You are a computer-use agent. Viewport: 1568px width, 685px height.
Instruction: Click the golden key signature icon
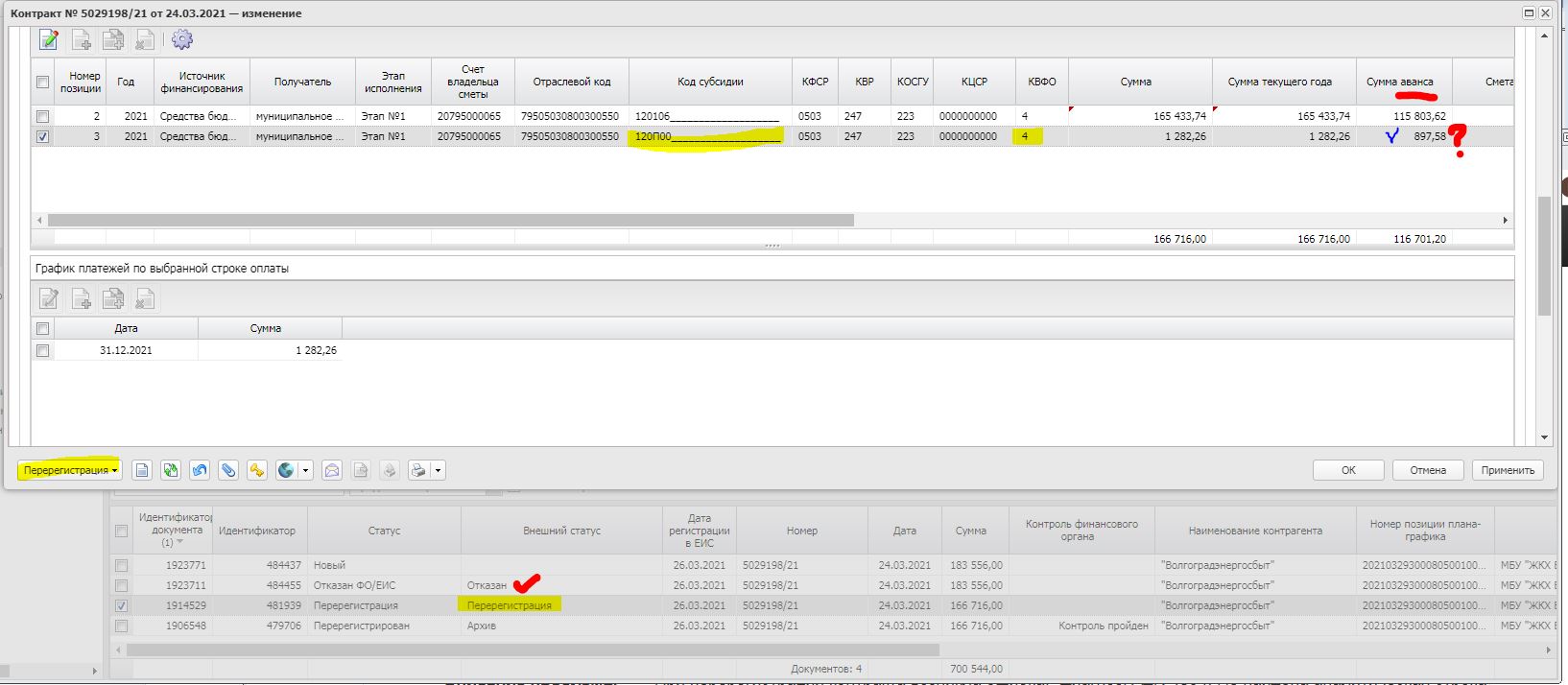[x=256, y=470]
